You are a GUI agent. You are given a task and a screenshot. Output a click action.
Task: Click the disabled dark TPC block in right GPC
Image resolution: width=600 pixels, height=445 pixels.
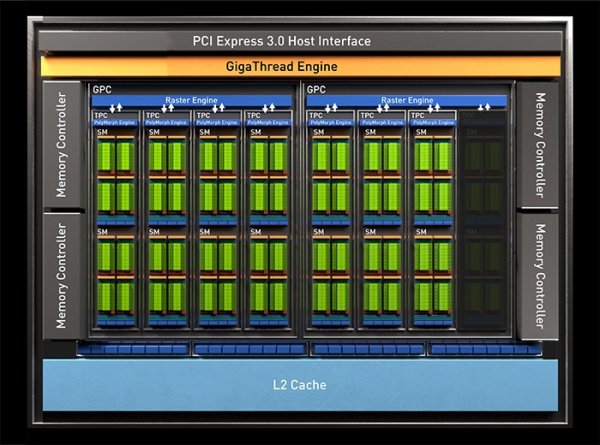click(483, 220)
